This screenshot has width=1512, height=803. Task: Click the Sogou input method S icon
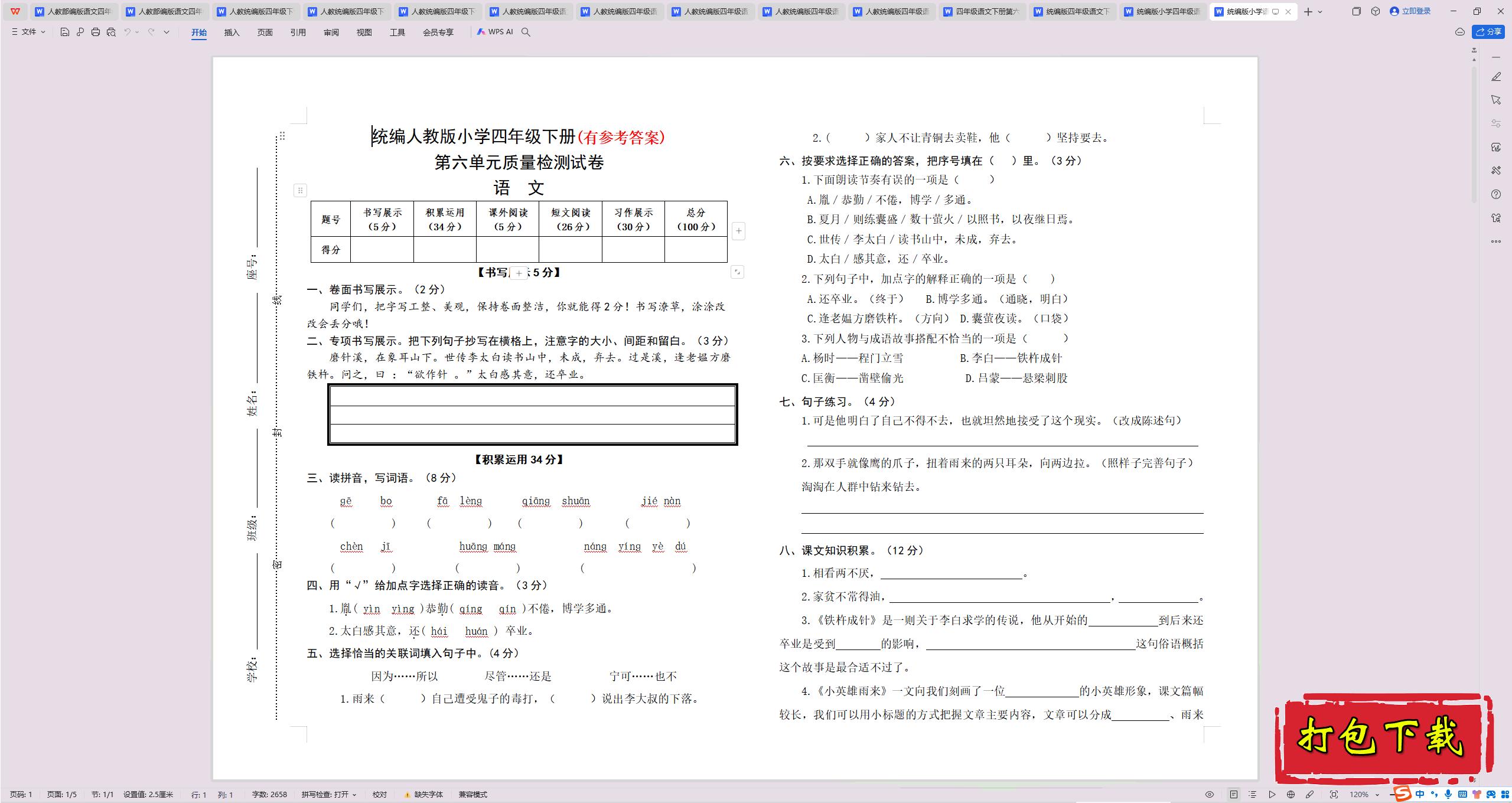pyautogui.click(x=1402, y=794)
